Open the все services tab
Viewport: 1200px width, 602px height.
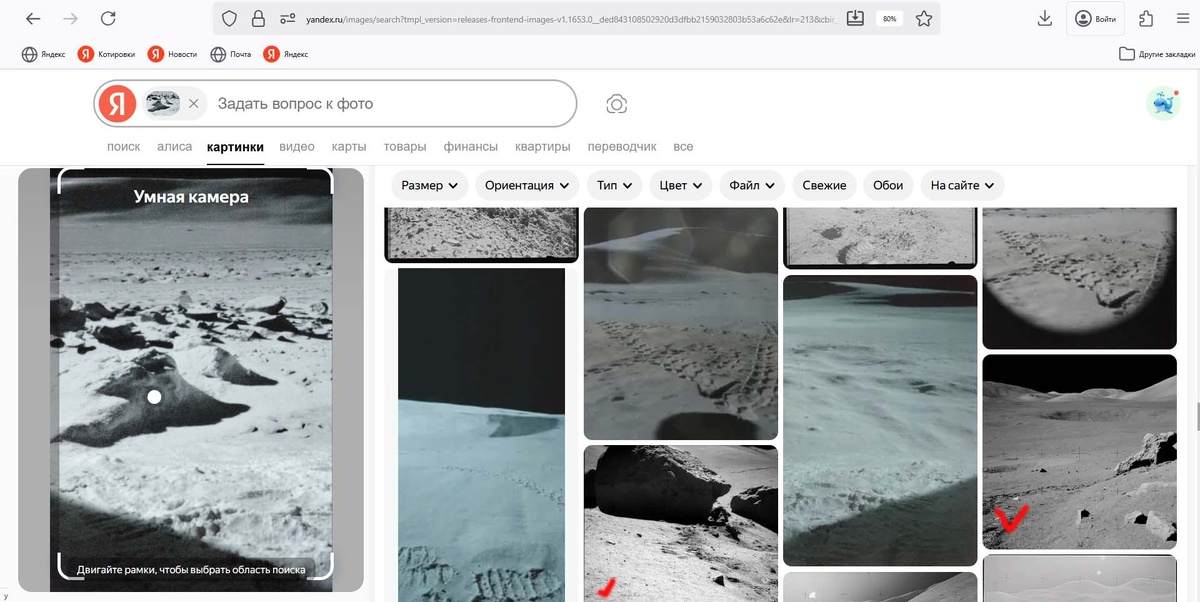pos(683,146)
